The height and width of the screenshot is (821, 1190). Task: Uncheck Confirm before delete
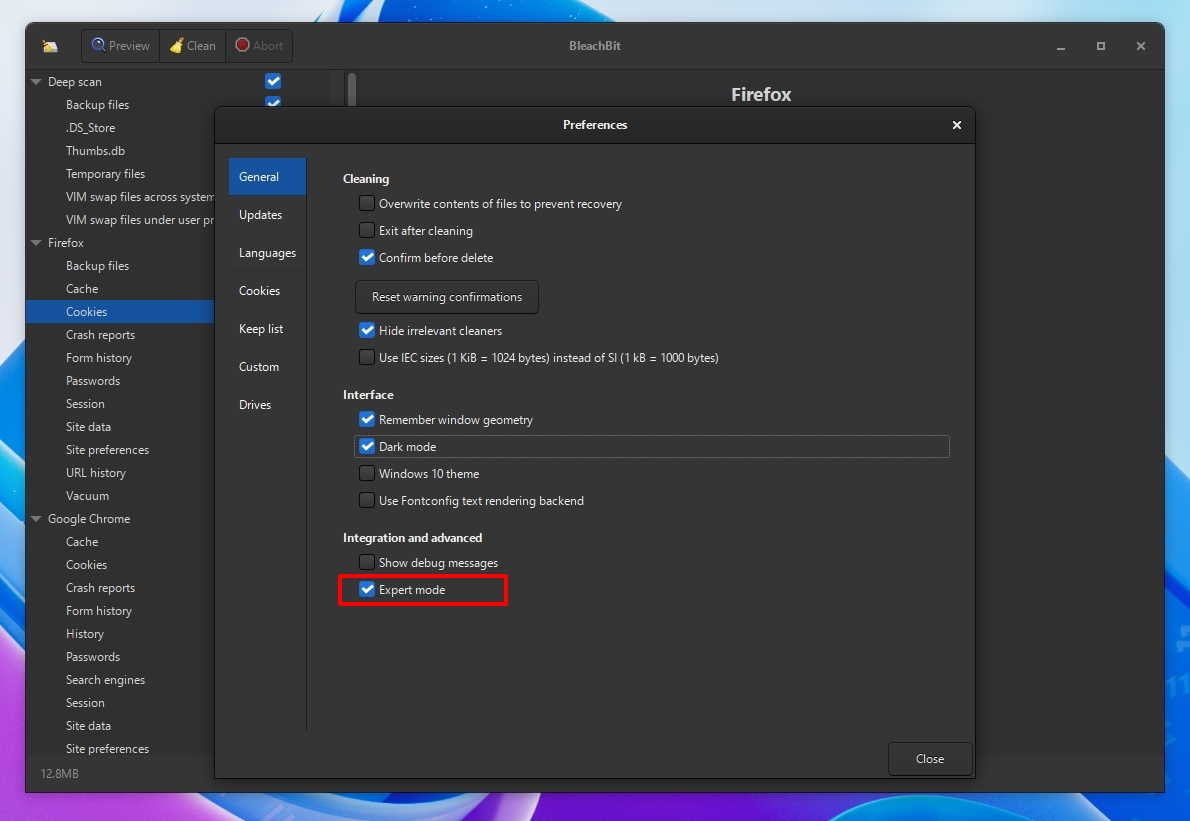coord(367,257)
